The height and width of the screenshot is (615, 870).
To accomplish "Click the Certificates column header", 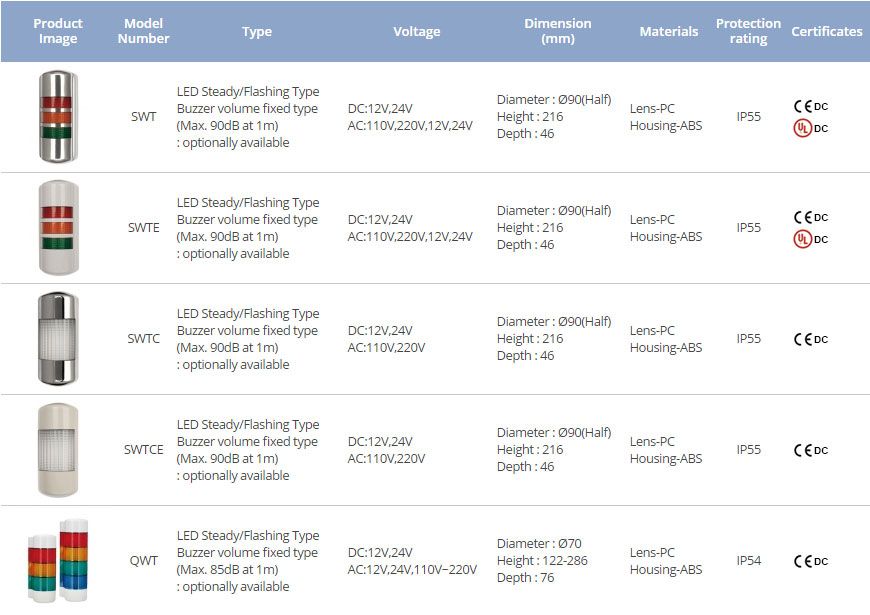I will pyautogui.click(x=826, y=32).
